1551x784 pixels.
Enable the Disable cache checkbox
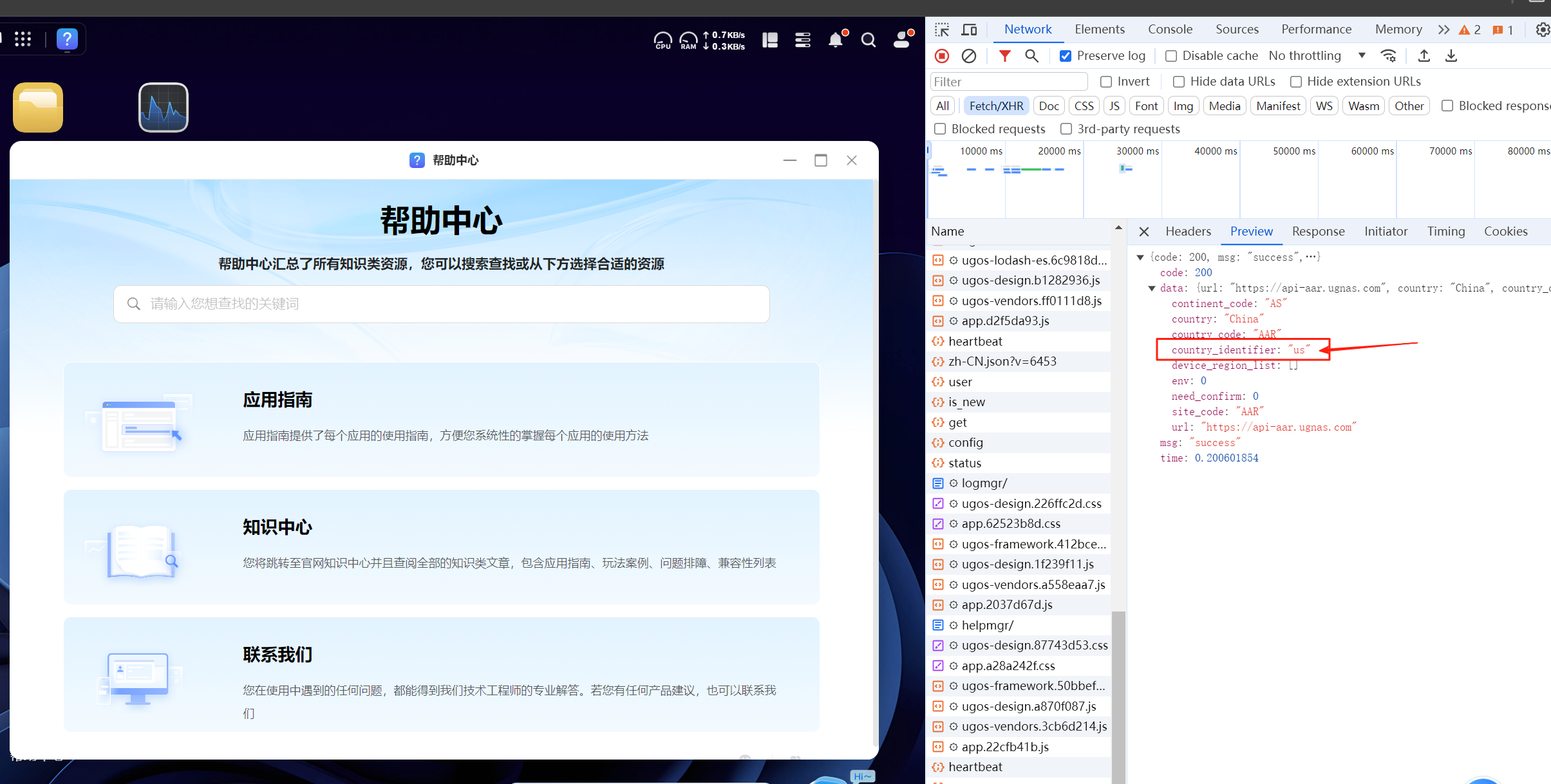pos(1171,56)
